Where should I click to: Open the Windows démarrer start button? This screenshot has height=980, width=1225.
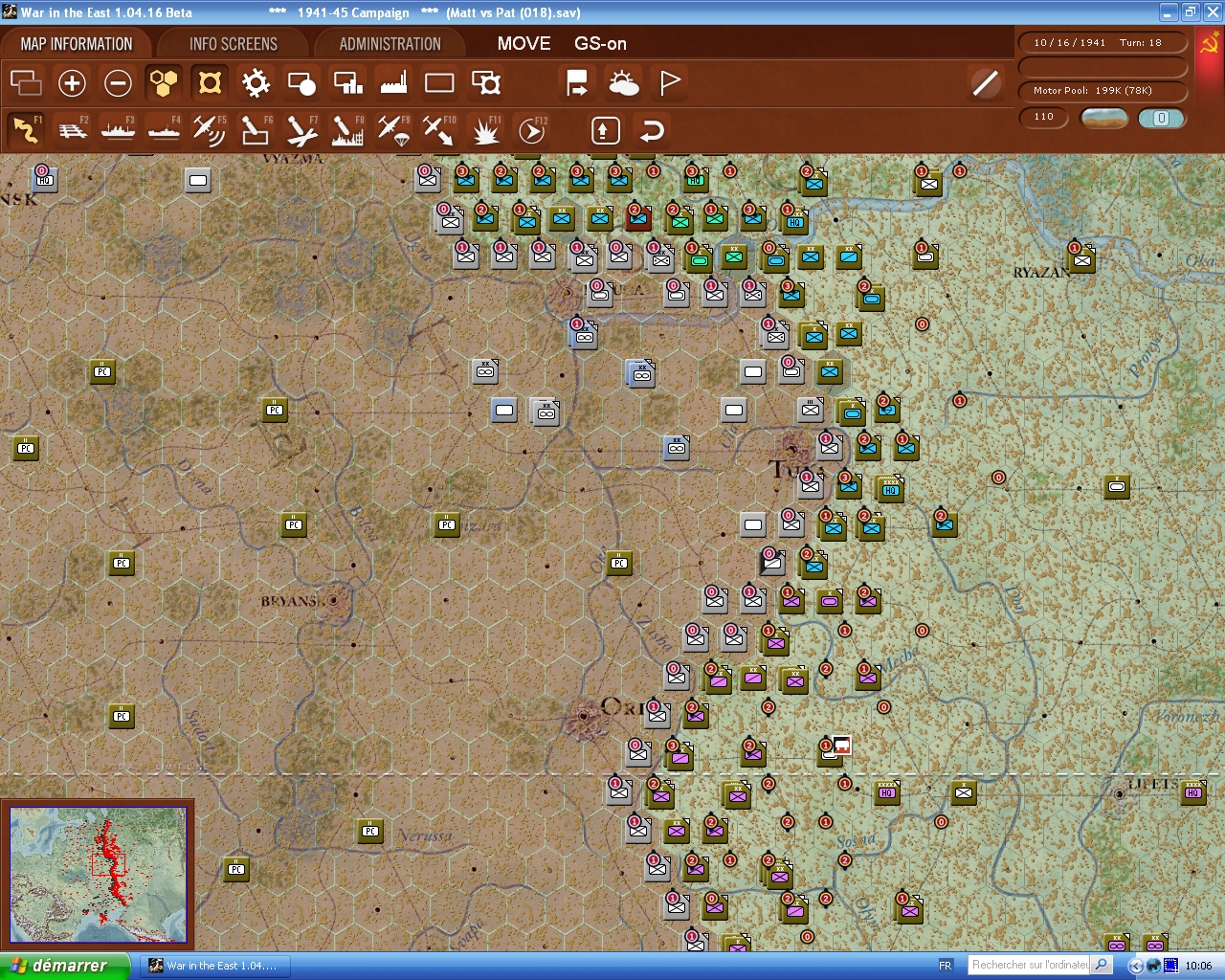(64, 966)
